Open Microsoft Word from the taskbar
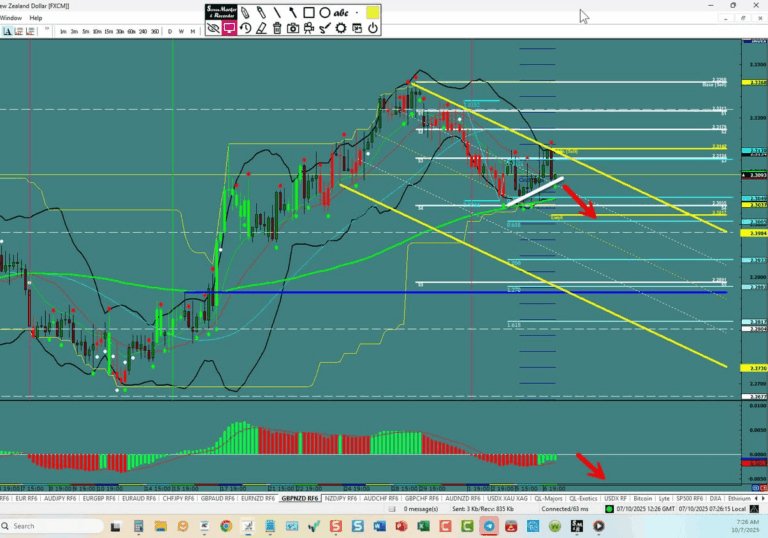Screen dimensions: 768x538 pos(379,526)
